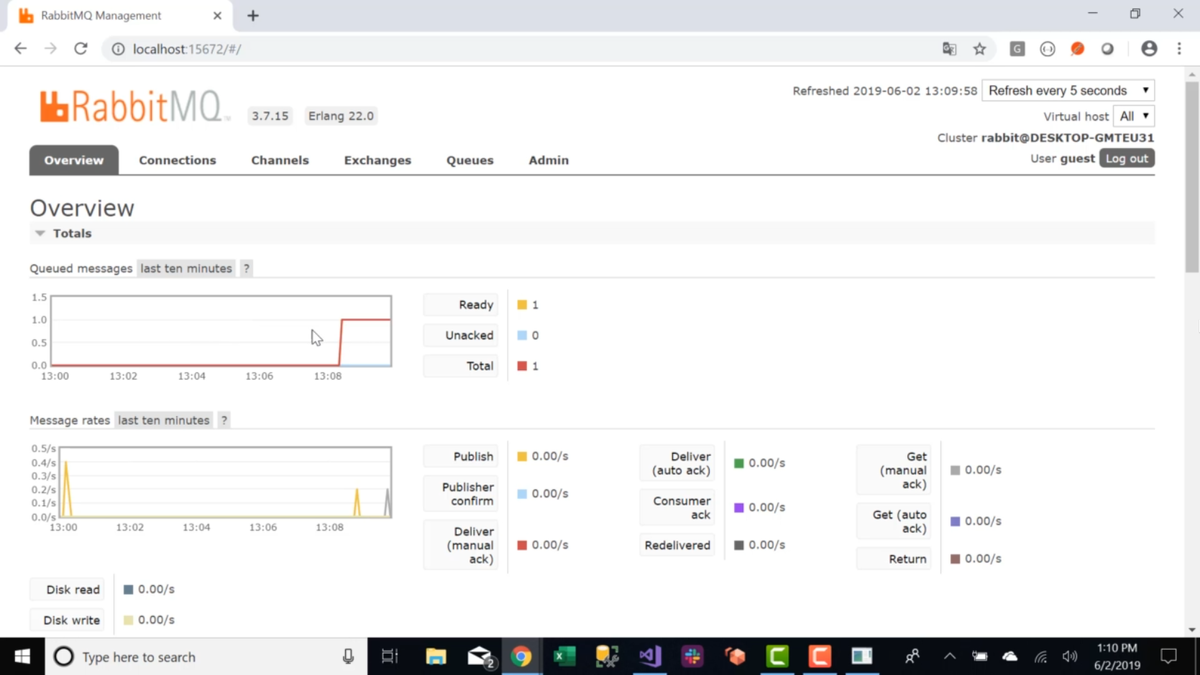This screenshot has width=1200, height=675.
Task: Click the browser reload icon
Action: click(81, 48)
